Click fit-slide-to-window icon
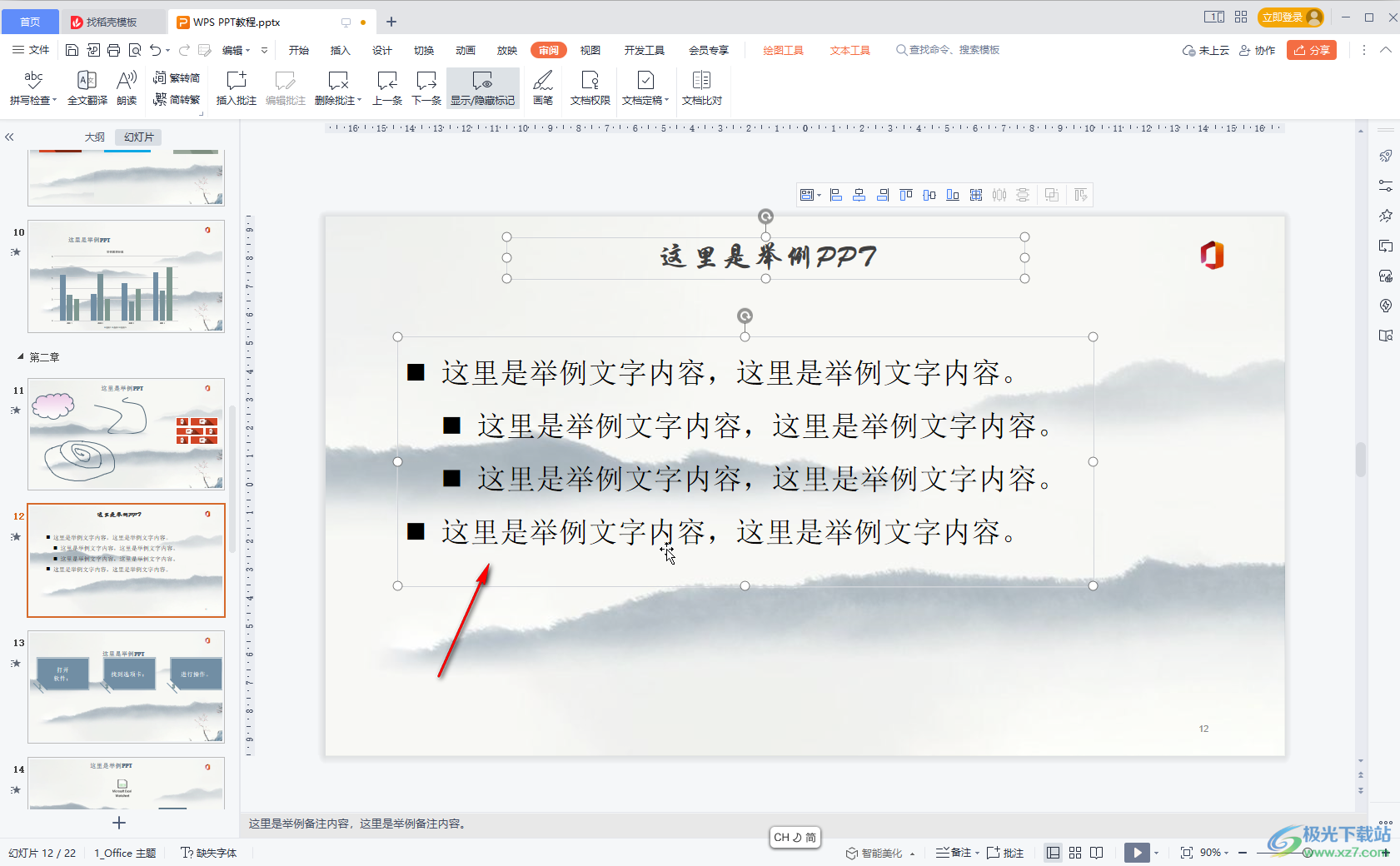Viewport: 1400px width, 866px height. tap(1187, 853)
